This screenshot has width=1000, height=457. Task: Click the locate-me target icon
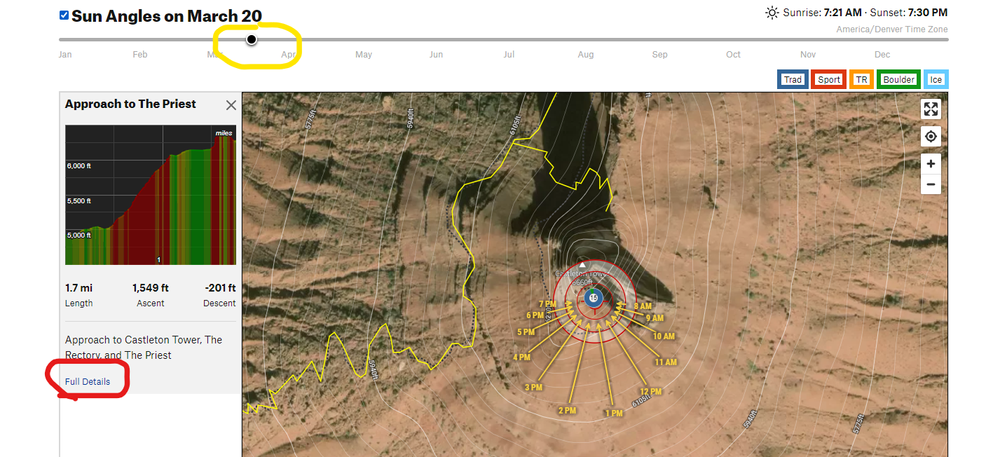coord(931,136)
